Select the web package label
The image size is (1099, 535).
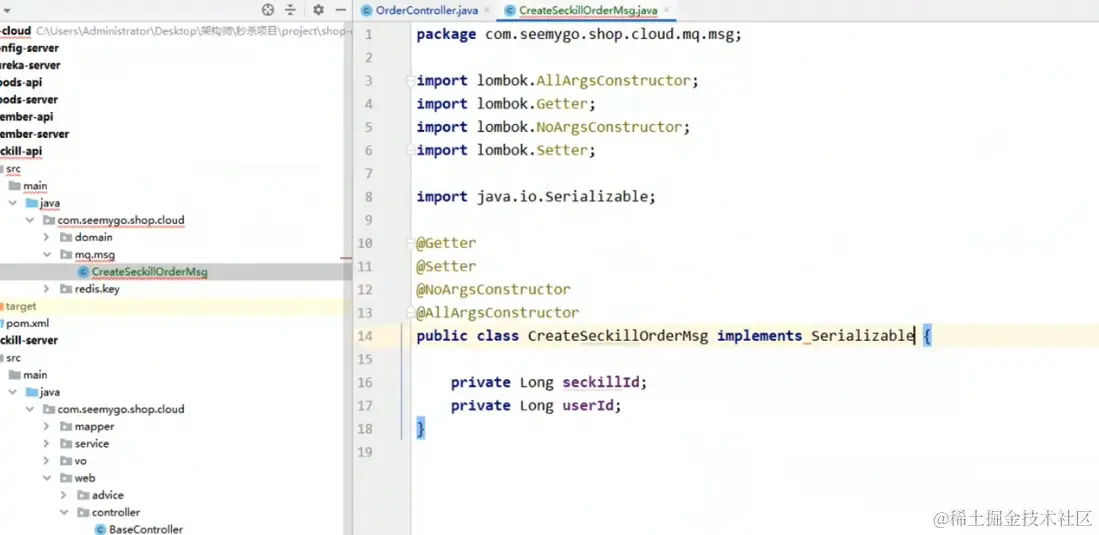[x=85, y=478]
